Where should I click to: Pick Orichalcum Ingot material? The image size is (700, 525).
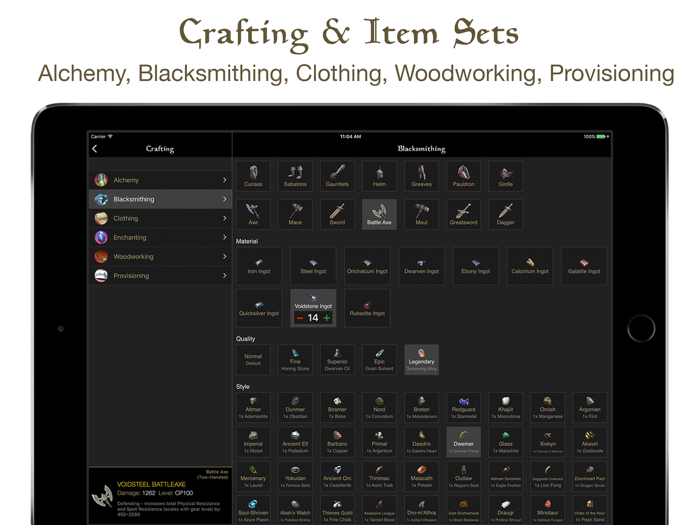367,266
